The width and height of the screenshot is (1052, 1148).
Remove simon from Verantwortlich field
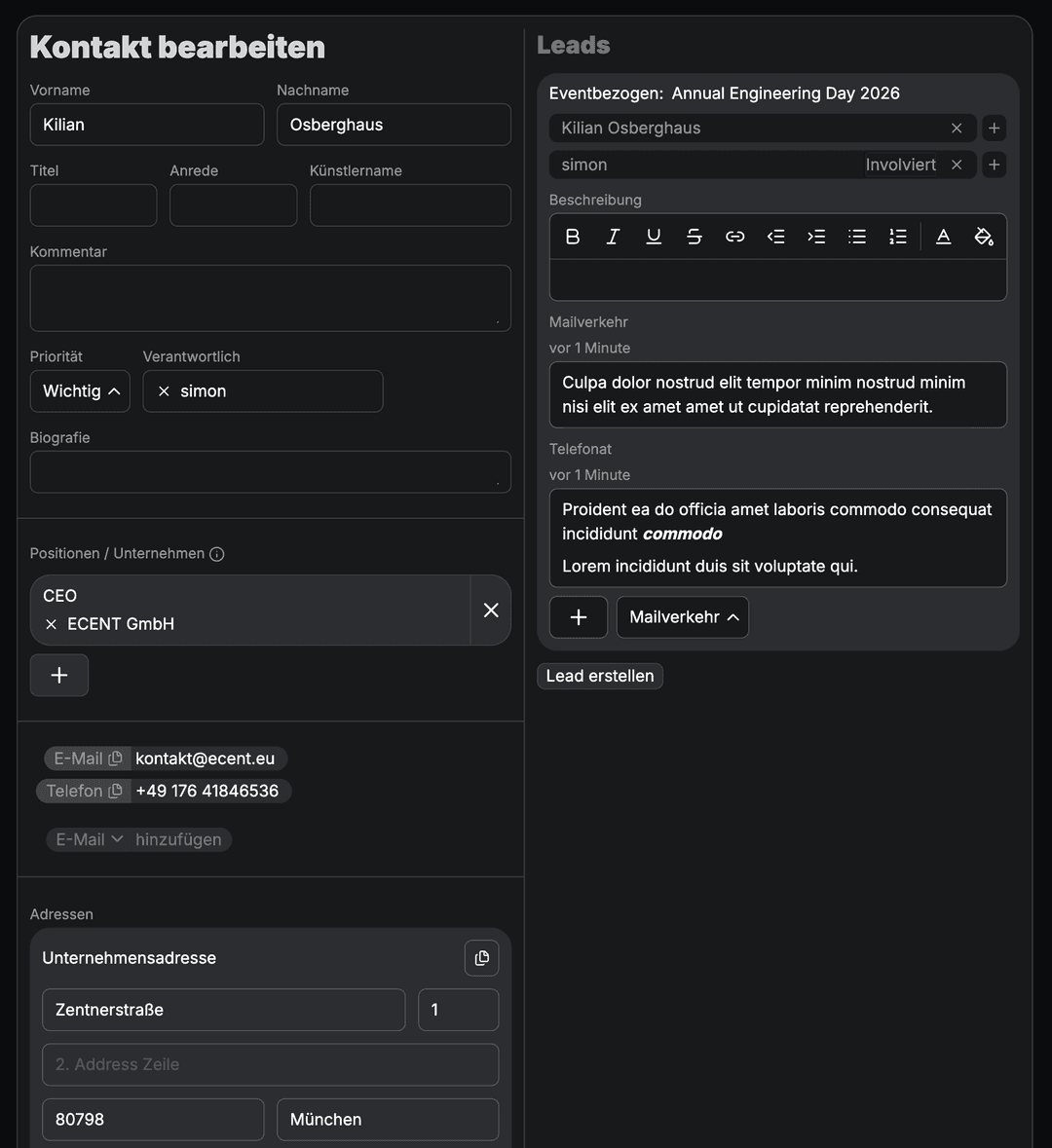click(x=164, y=391)
